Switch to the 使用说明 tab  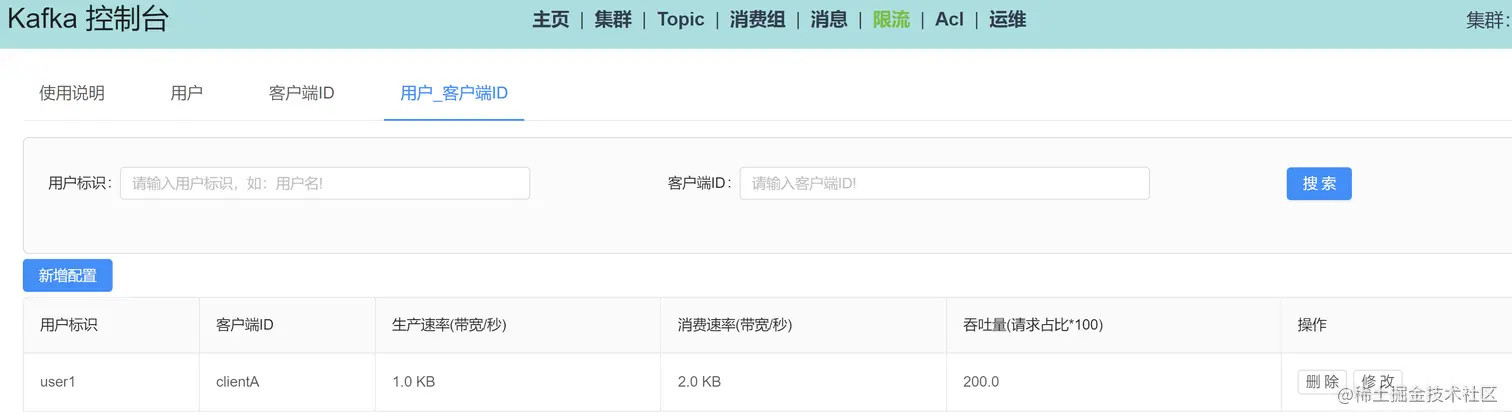click(72, 93)
